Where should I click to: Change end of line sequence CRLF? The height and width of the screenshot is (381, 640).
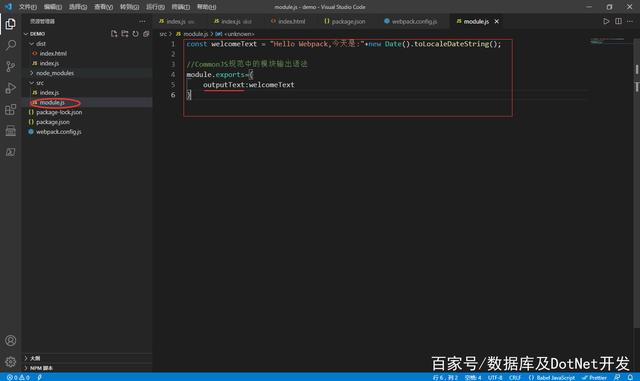click(x=515, y=377)
